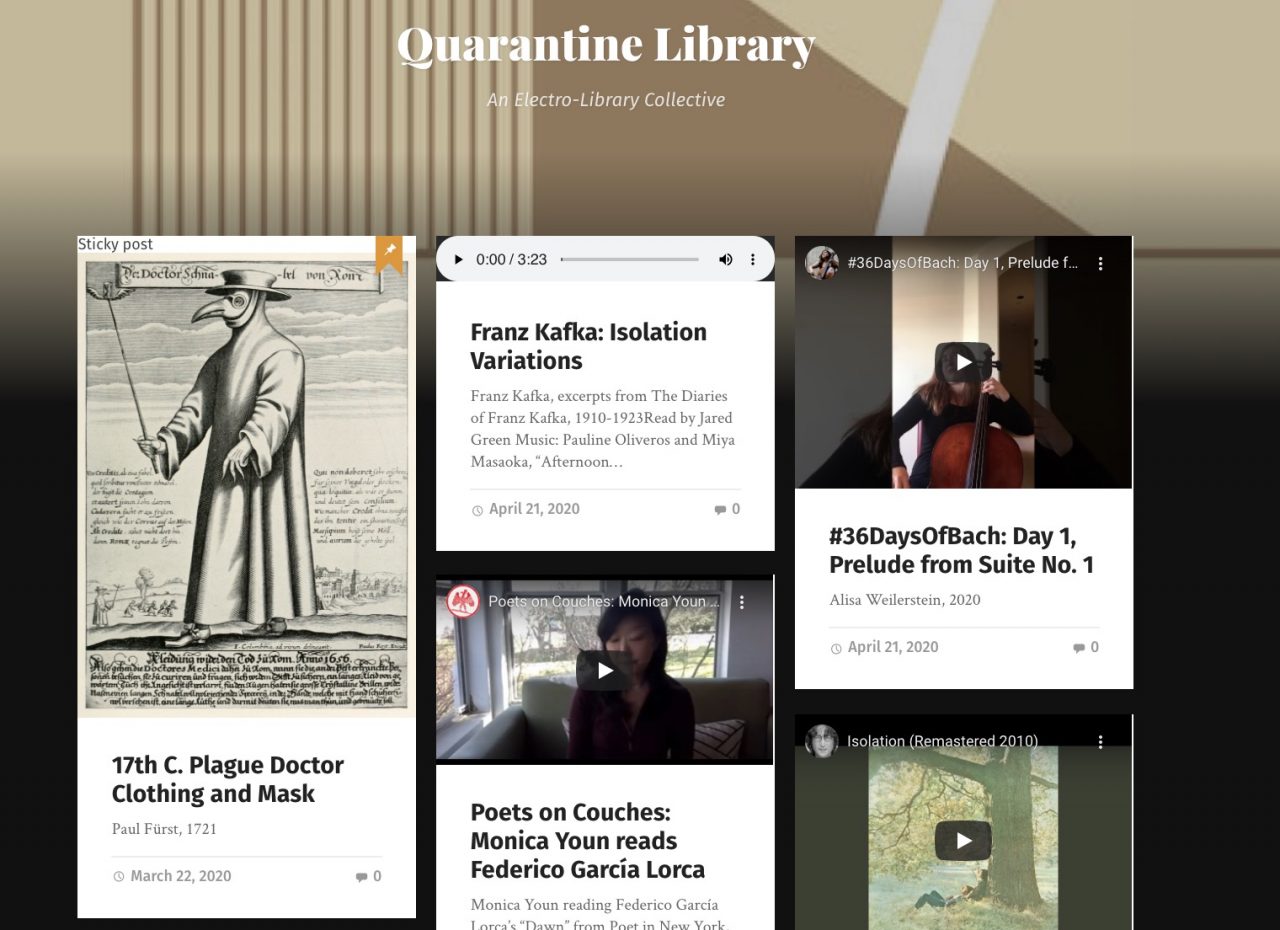Play the Isolation (Remastered 2010) video

[963, 841]
